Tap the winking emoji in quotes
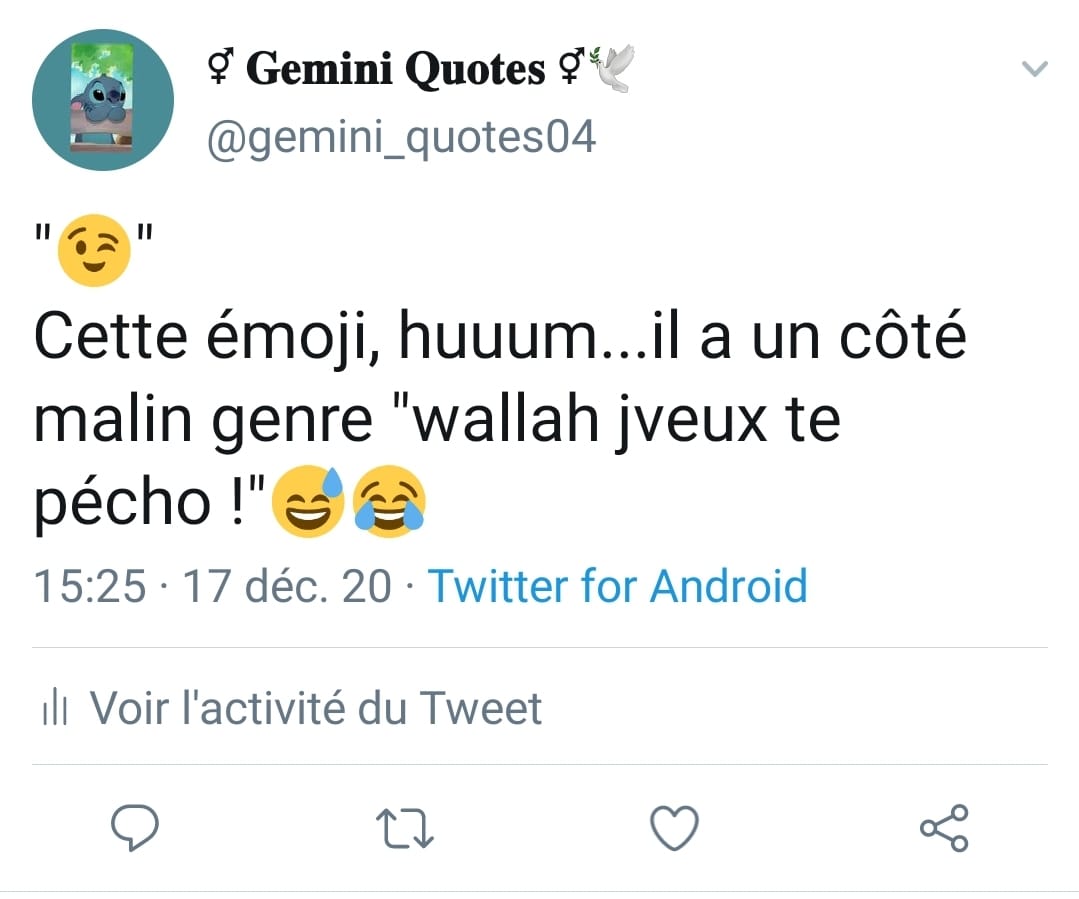Screen dimensions: 1079x899 [x=94, y=251]
